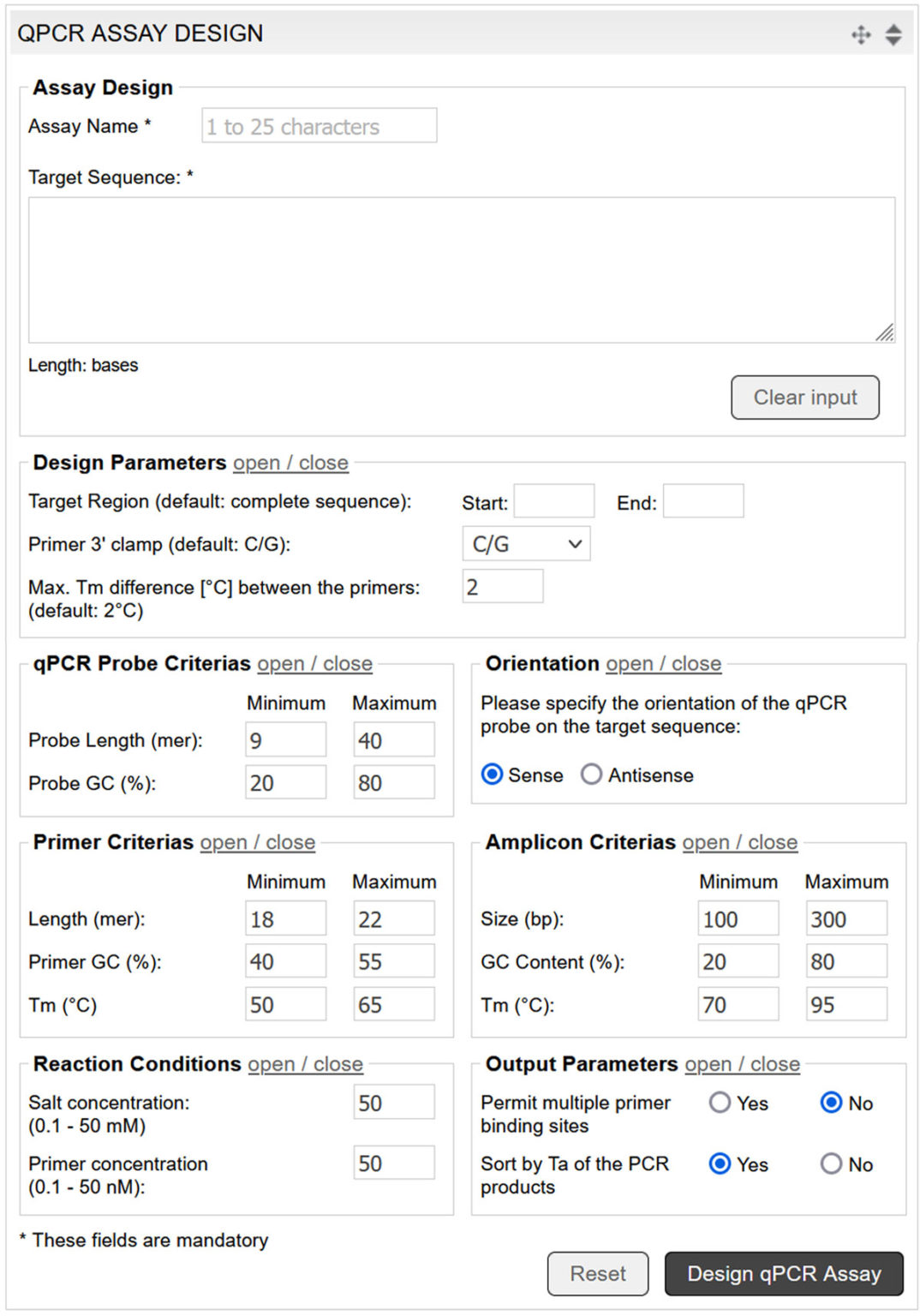Click the move panel icon

point(860,33)
